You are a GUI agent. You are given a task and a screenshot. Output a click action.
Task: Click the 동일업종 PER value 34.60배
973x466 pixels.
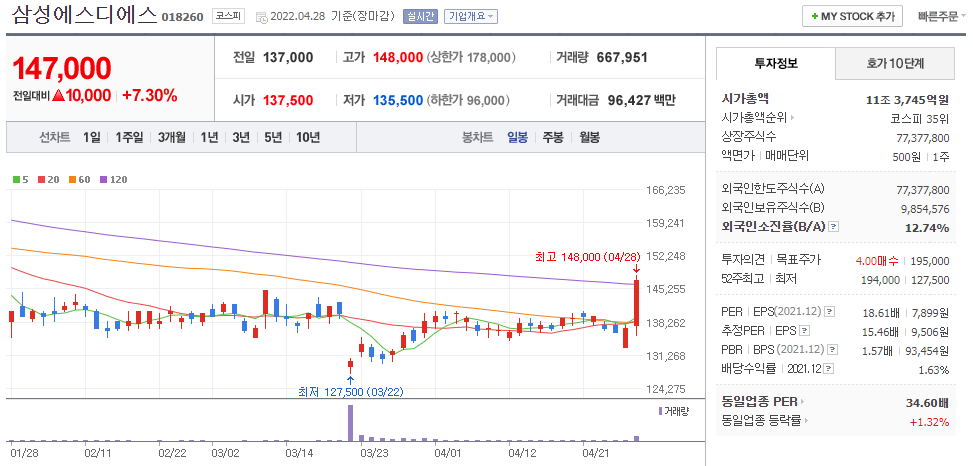click(x=928, y=403)
